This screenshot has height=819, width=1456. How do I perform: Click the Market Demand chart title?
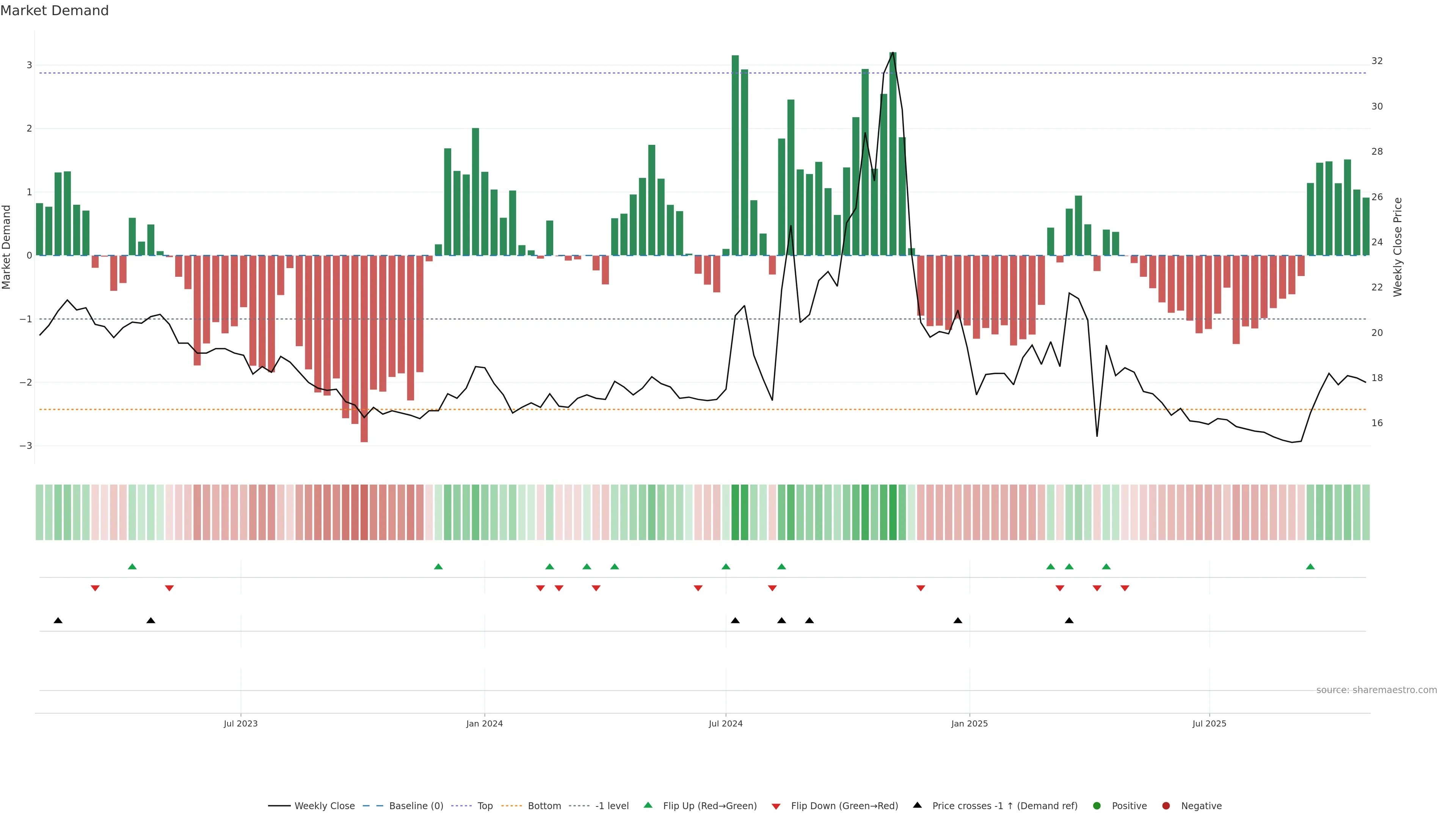tap(54, 11)
